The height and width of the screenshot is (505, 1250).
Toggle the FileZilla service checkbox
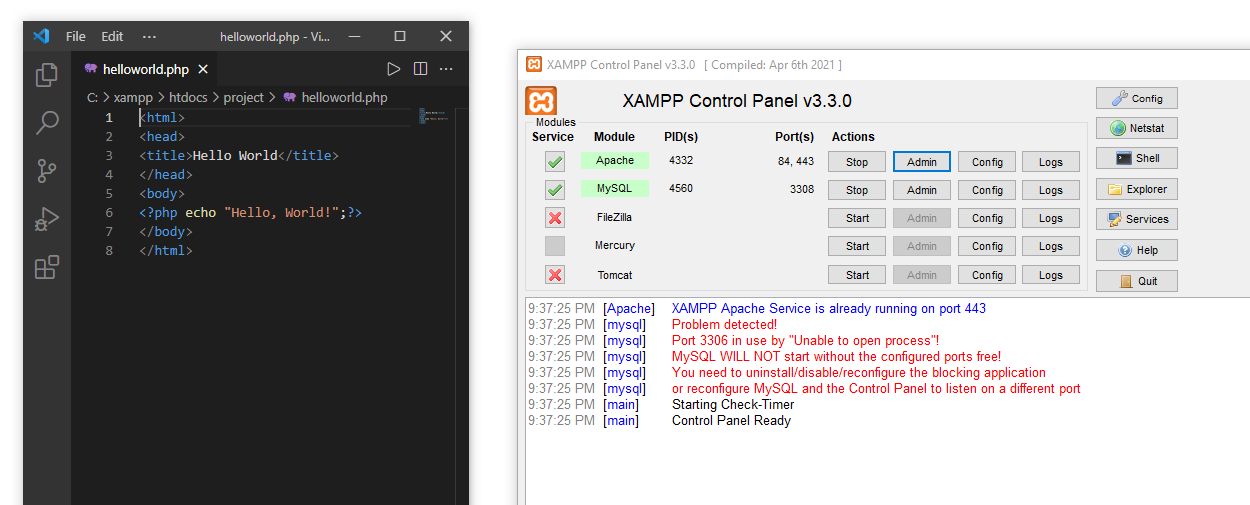(555, 218)
